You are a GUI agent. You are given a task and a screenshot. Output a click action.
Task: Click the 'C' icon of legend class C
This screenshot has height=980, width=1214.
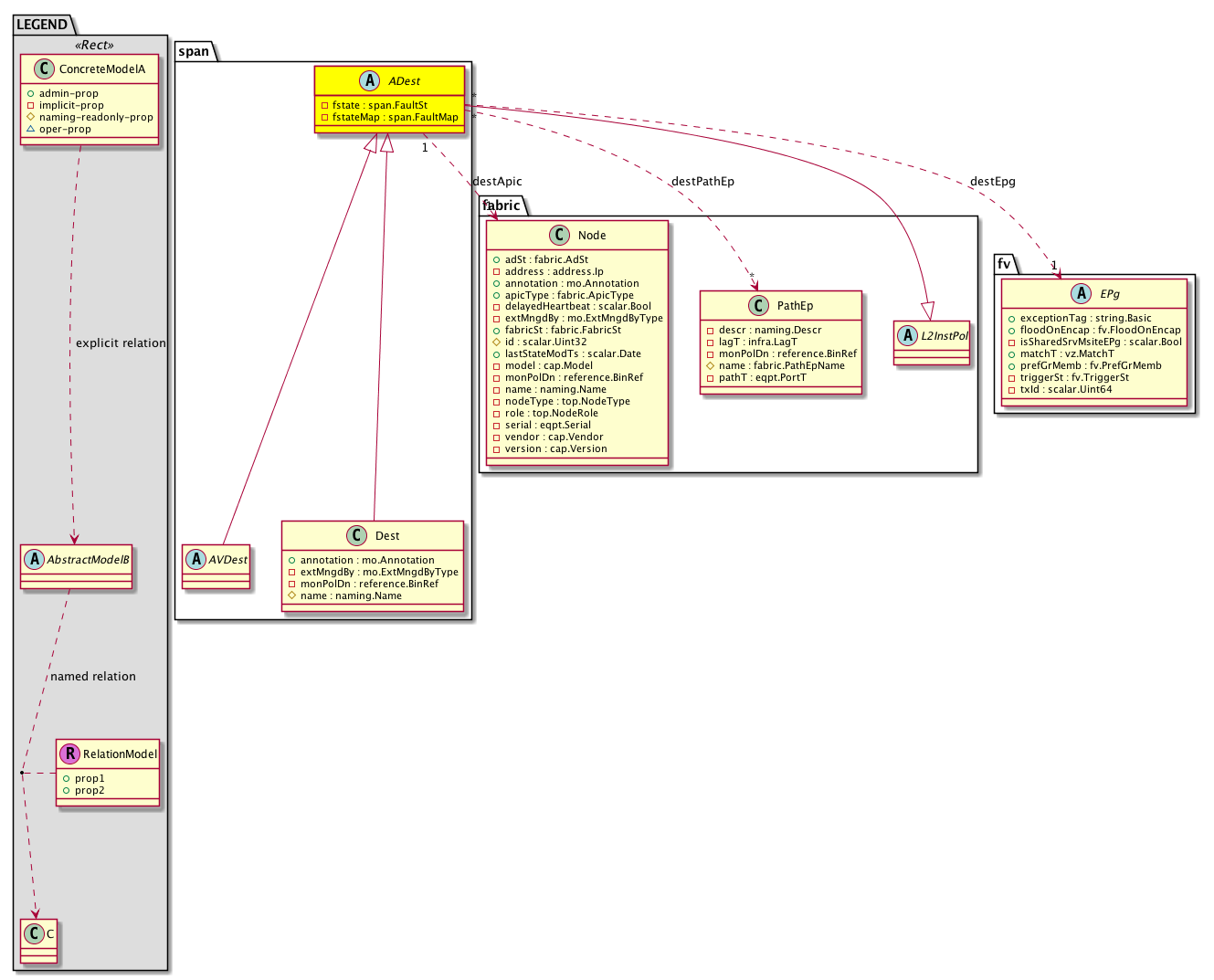pyautogui.click(x=34, y=933)
